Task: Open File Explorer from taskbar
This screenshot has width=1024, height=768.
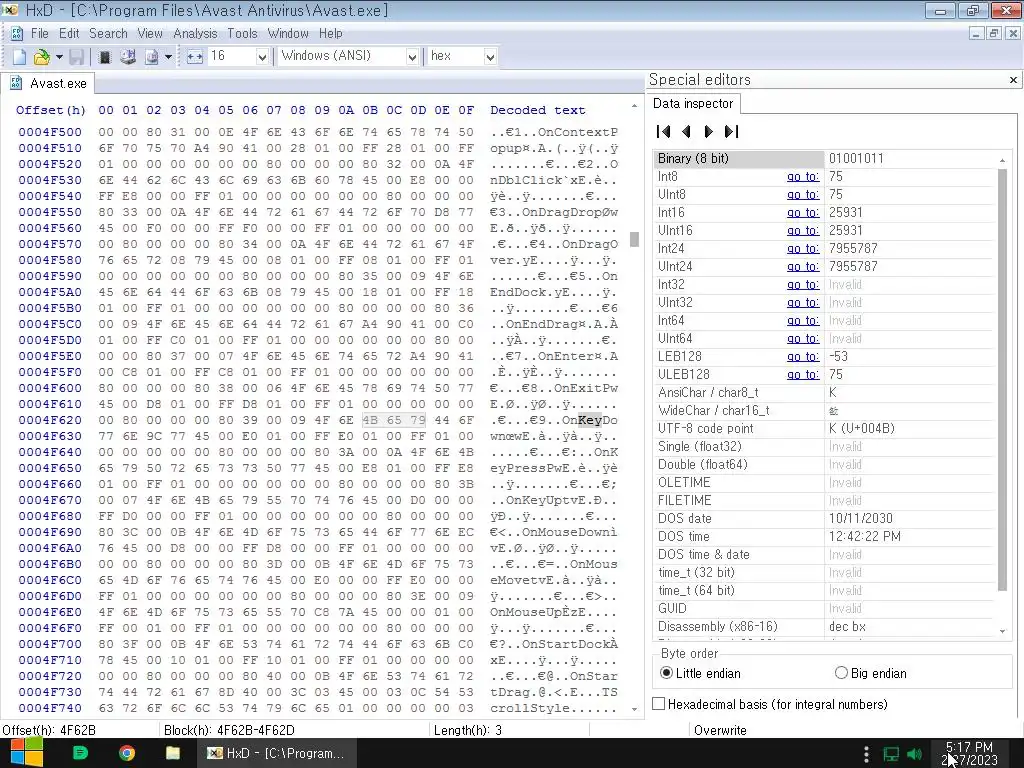Action: pyautogui.click(x=172, y=753)
